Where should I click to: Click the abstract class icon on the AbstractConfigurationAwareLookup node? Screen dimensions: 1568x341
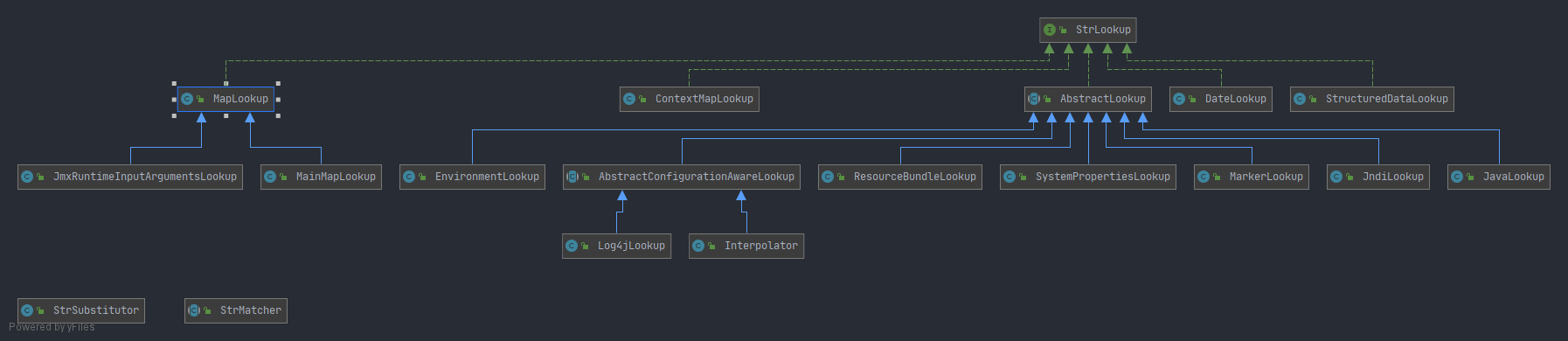(572, 177)
